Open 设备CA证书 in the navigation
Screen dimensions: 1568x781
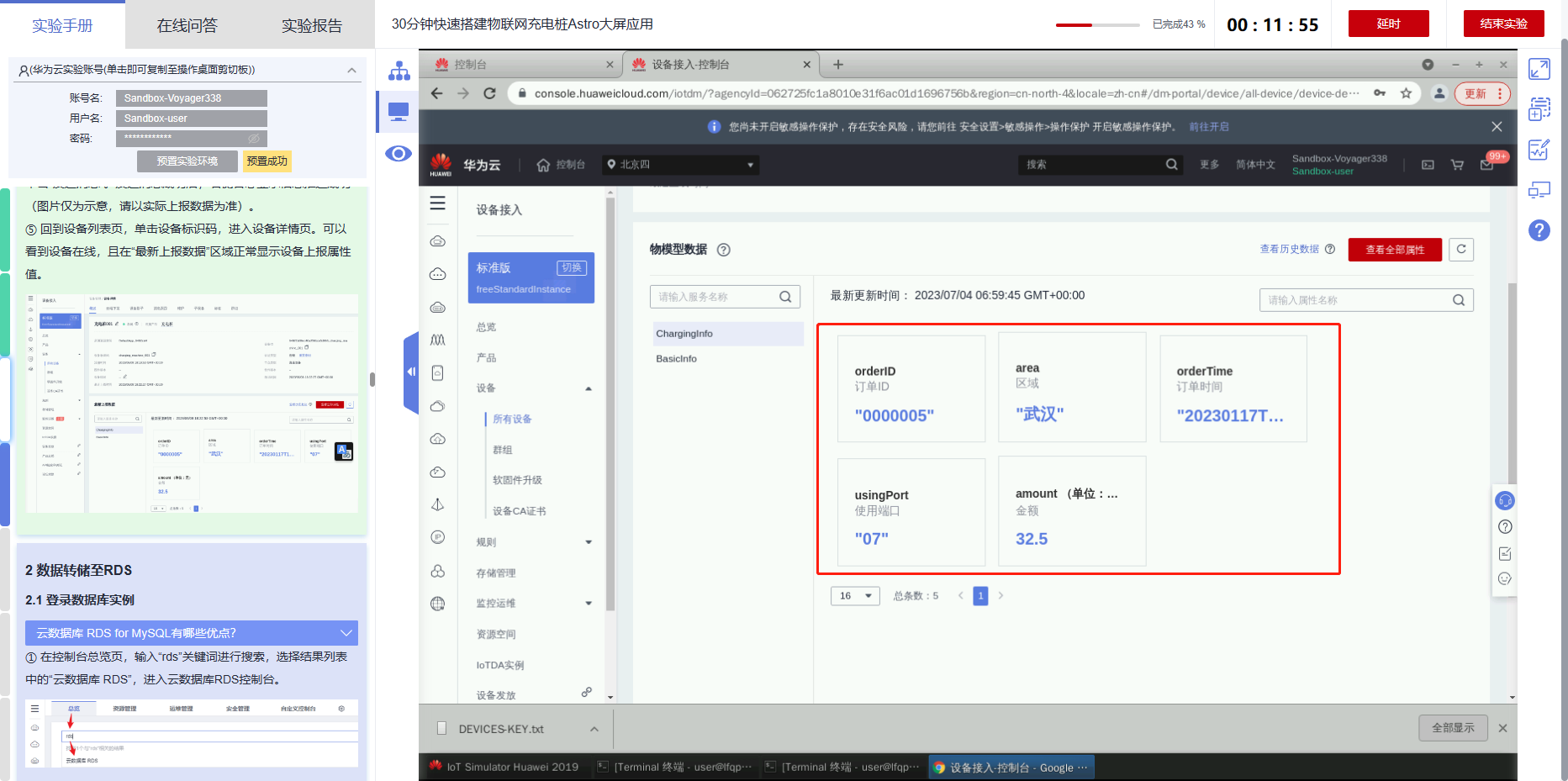[x=519, y=511]
